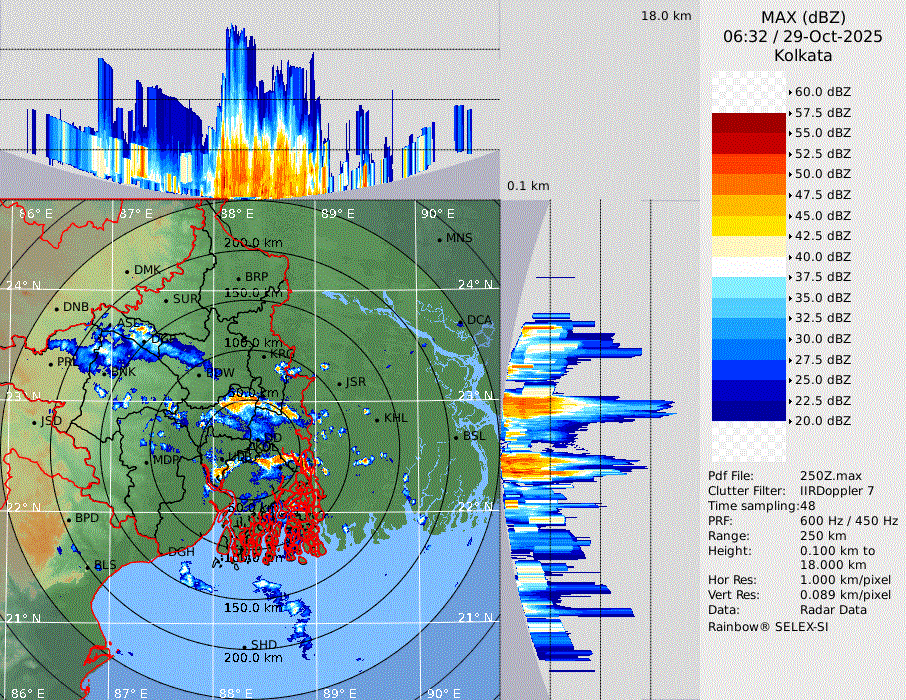This screenshot has height=700, width=906.
Task: Click the 18.0 km height label
Action: click(x=666, y=16)
